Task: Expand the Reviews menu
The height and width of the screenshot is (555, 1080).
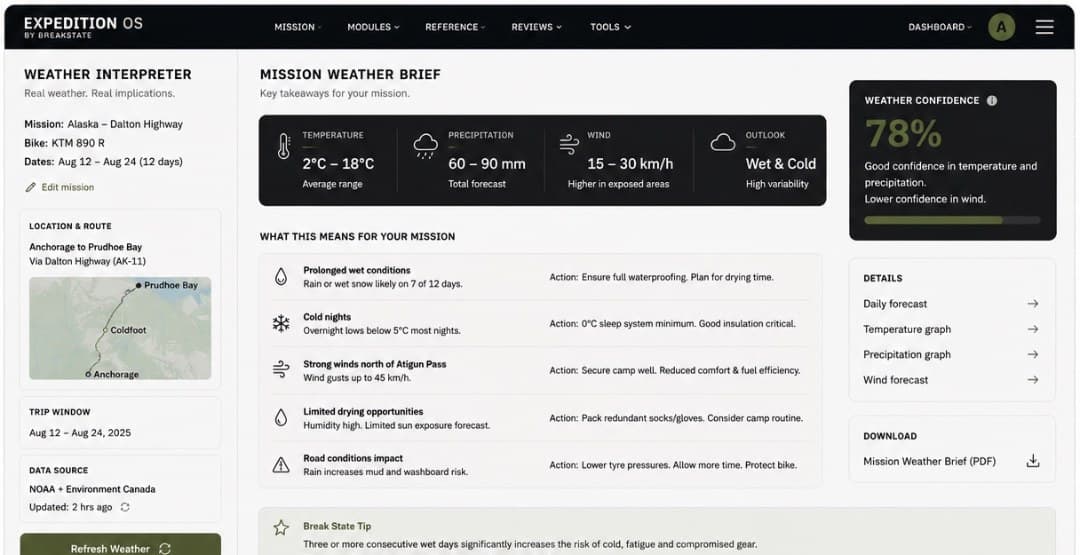Action: tap(536, 27)
